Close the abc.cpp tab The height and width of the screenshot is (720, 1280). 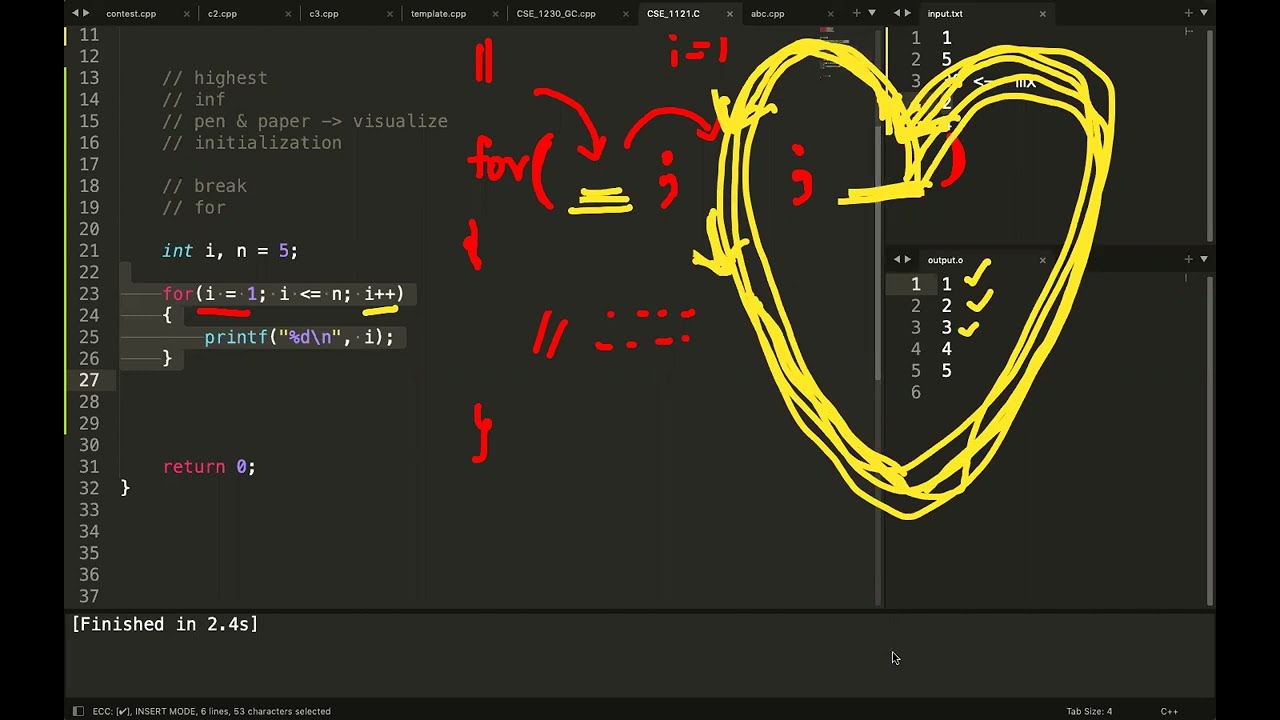click(x=830, y=14)
